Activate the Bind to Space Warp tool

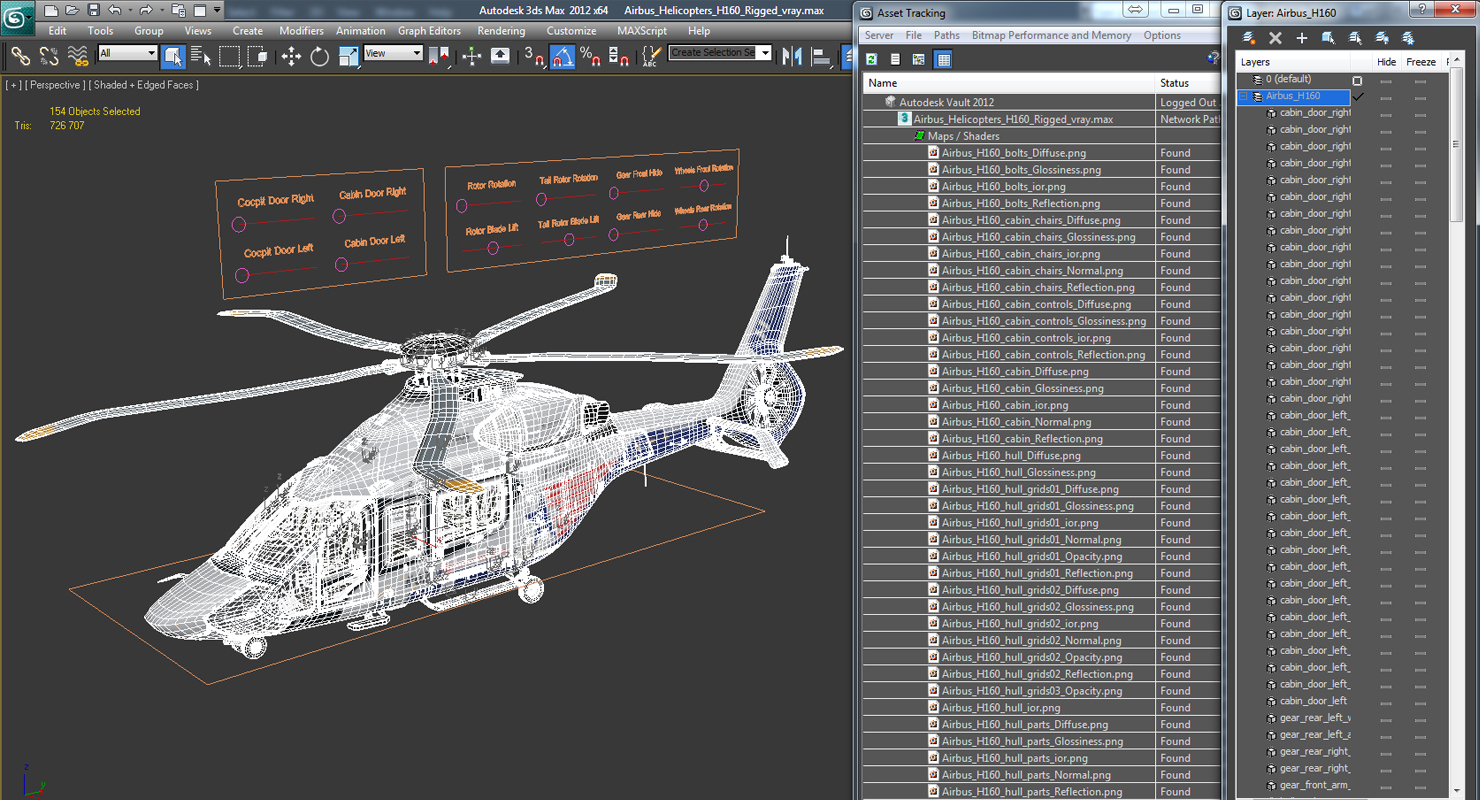(x=77, y=56)
